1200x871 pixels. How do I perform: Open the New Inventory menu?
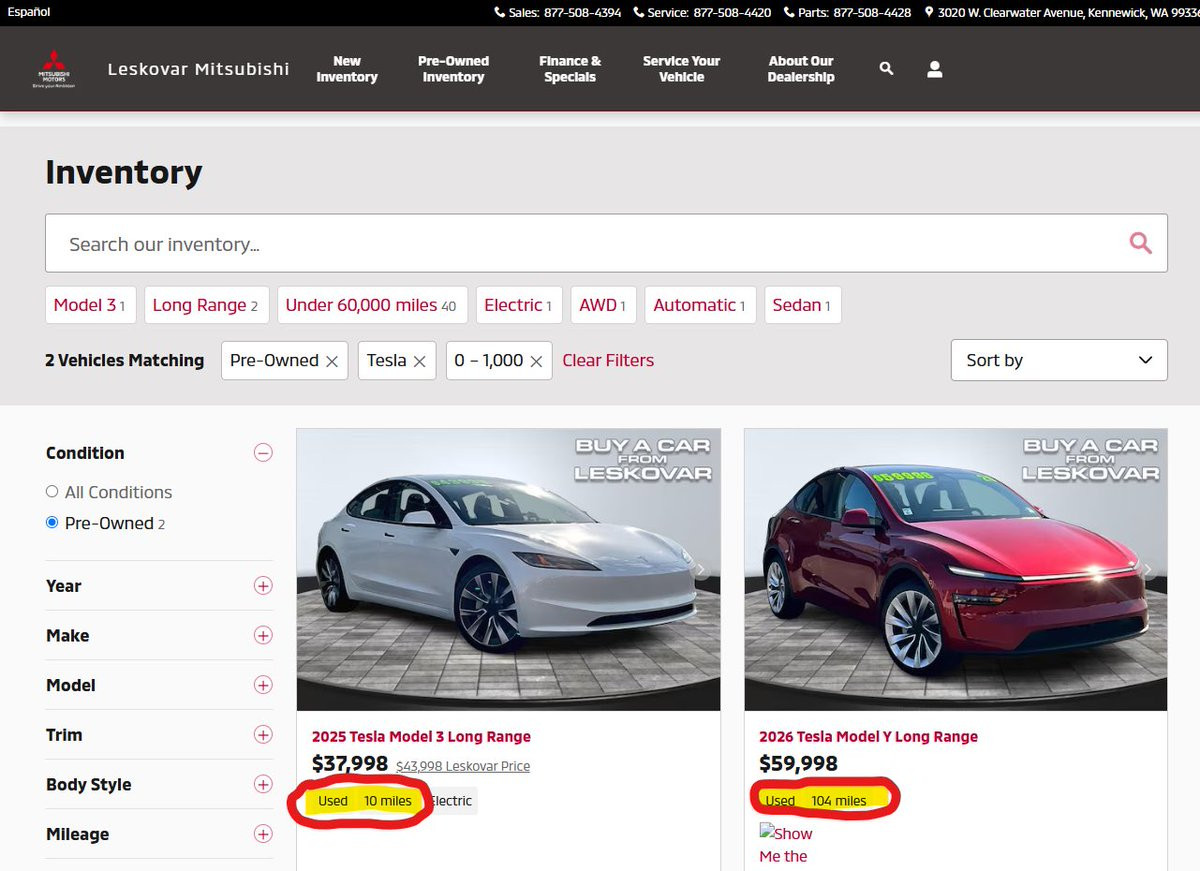(347, 69)
